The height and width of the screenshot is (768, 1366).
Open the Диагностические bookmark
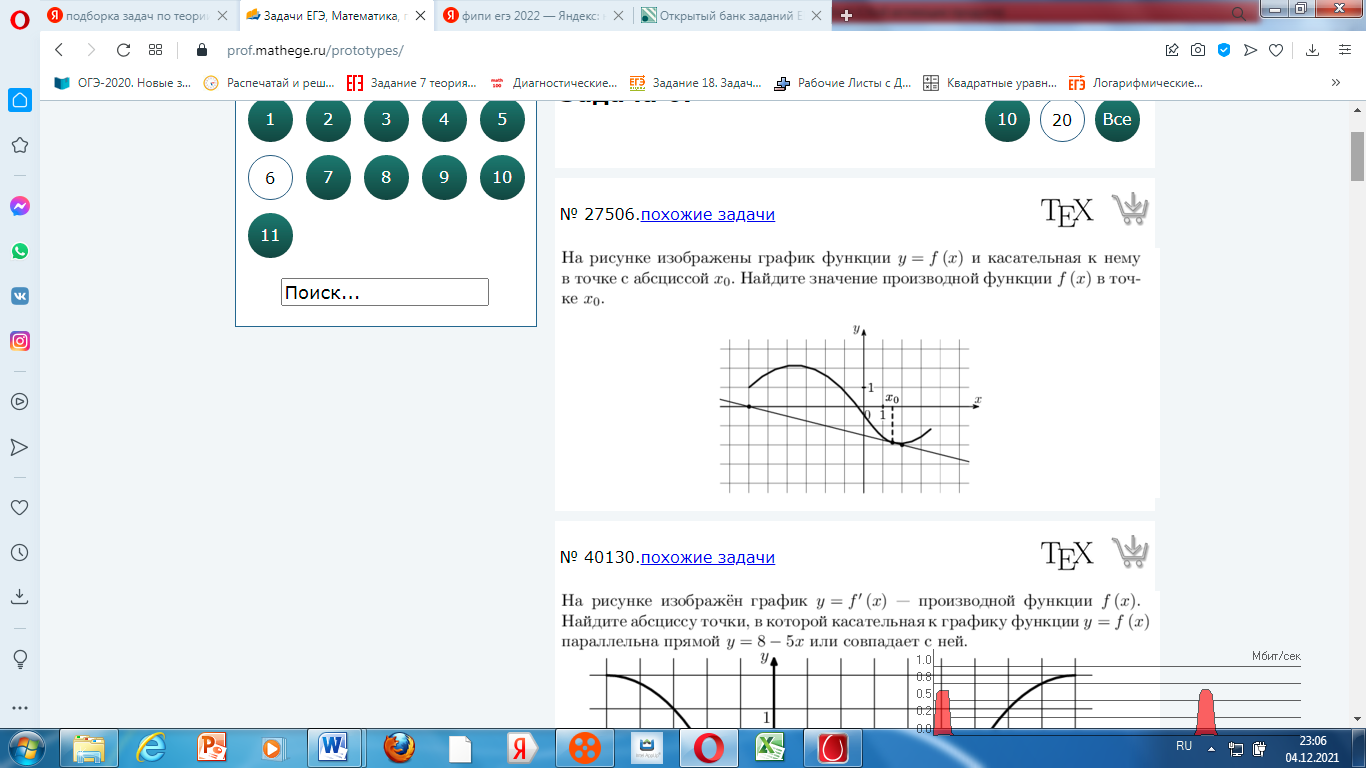[553, 83]
